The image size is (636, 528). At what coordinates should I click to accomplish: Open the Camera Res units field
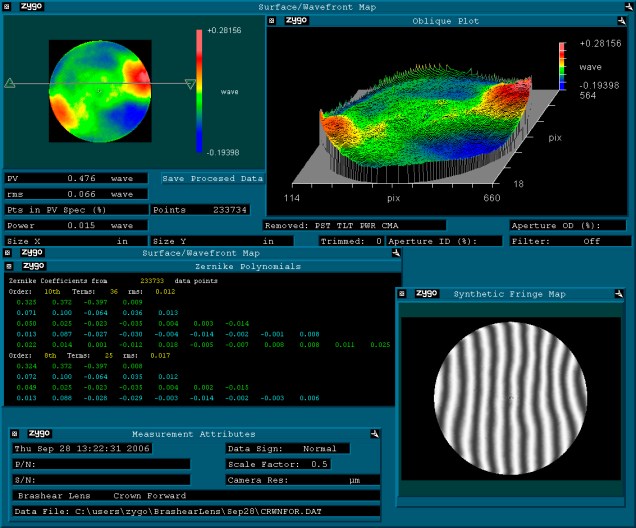coord(288,480)
